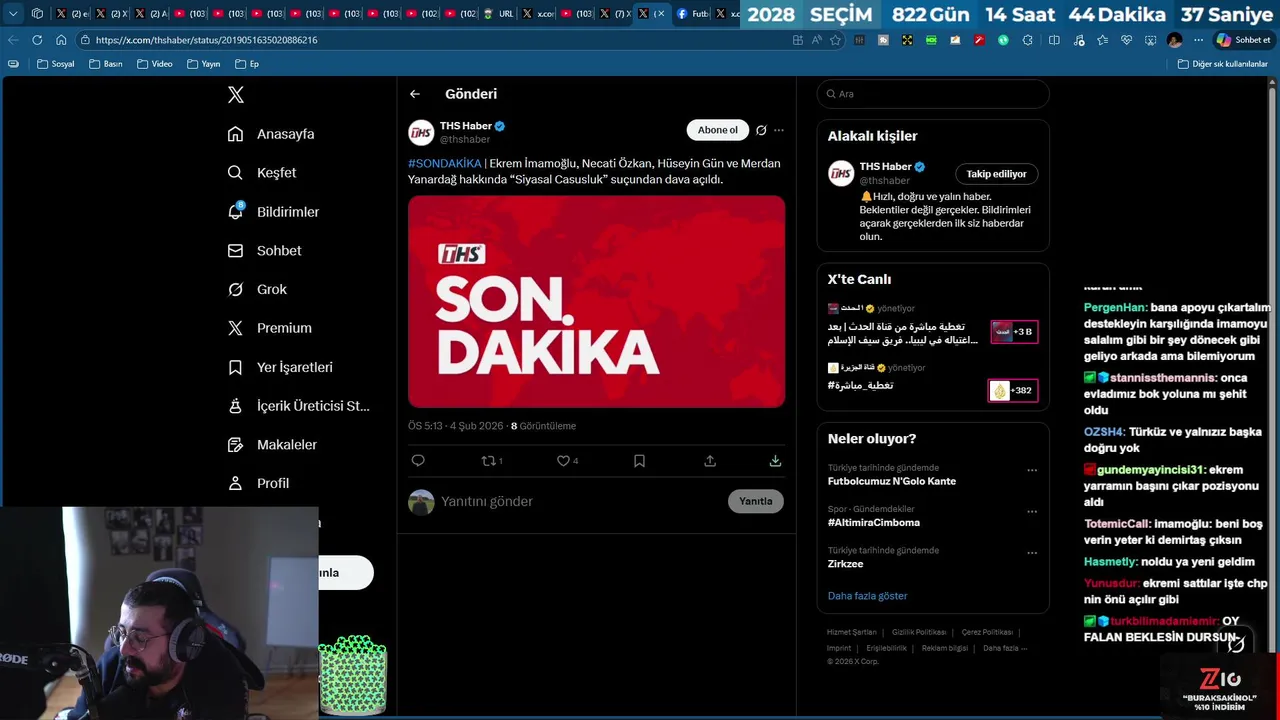Click the Sohbet et Copilot button
The height and width of the screenshot is (720, 1280).
click(x=1243, y=40)
